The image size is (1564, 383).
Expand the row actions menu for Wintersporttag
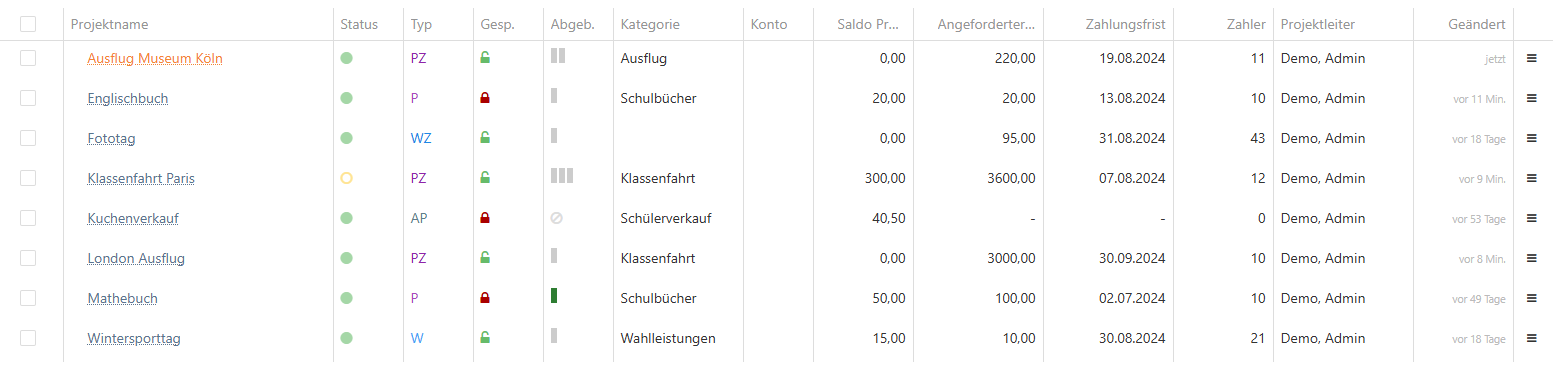tap(1531, 338)
